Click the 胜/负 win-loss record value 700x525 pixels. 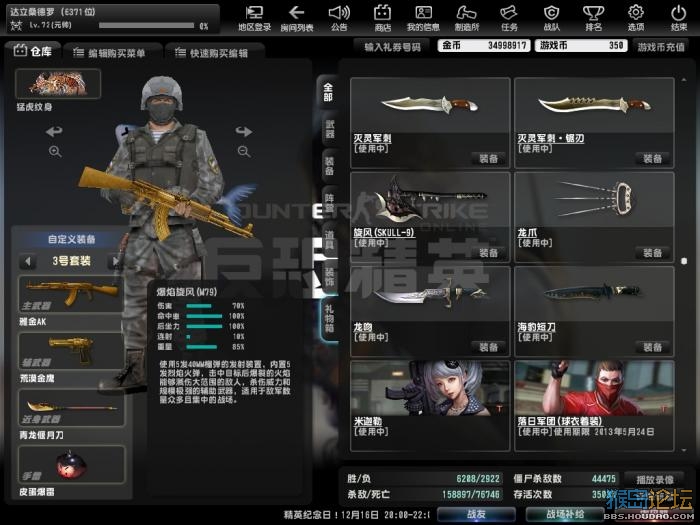[x=478, y=479]
